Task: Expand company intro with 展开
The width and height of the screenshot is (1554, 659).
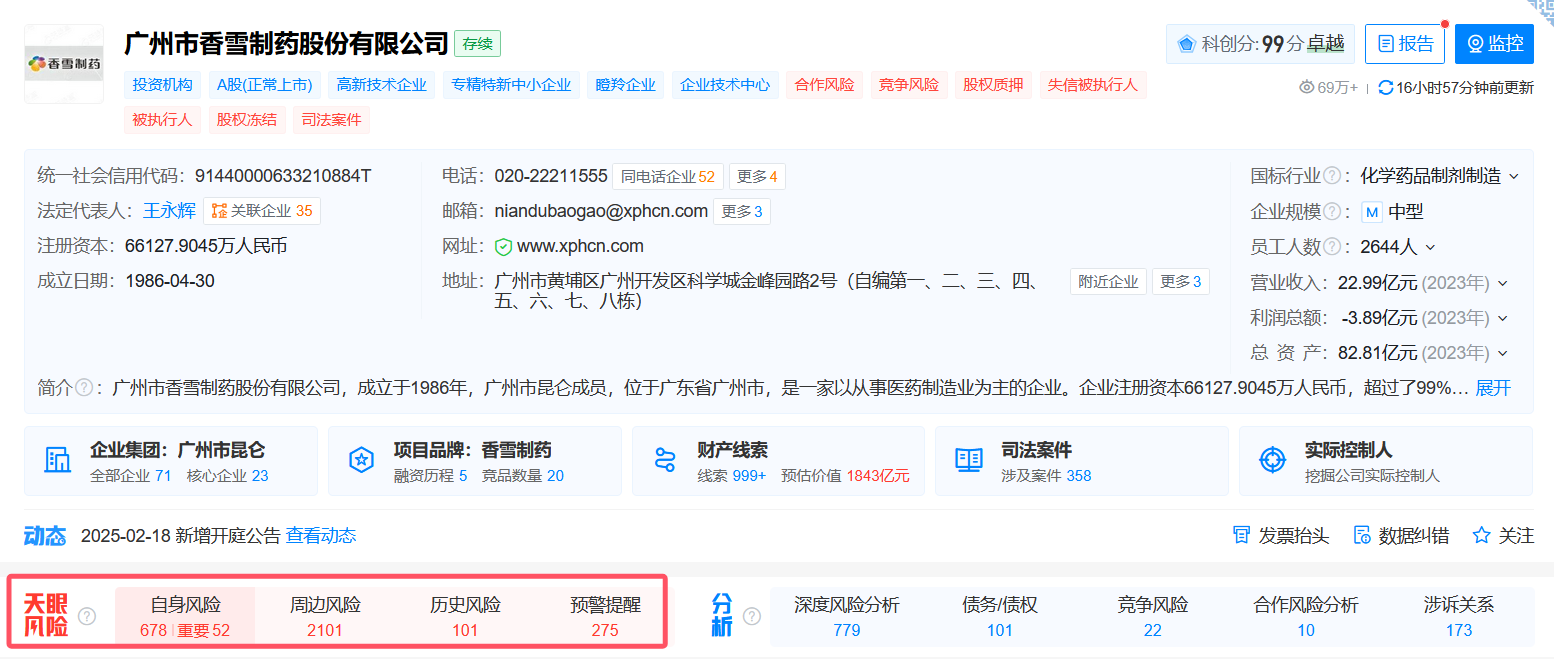Action: coord(1493,388)
